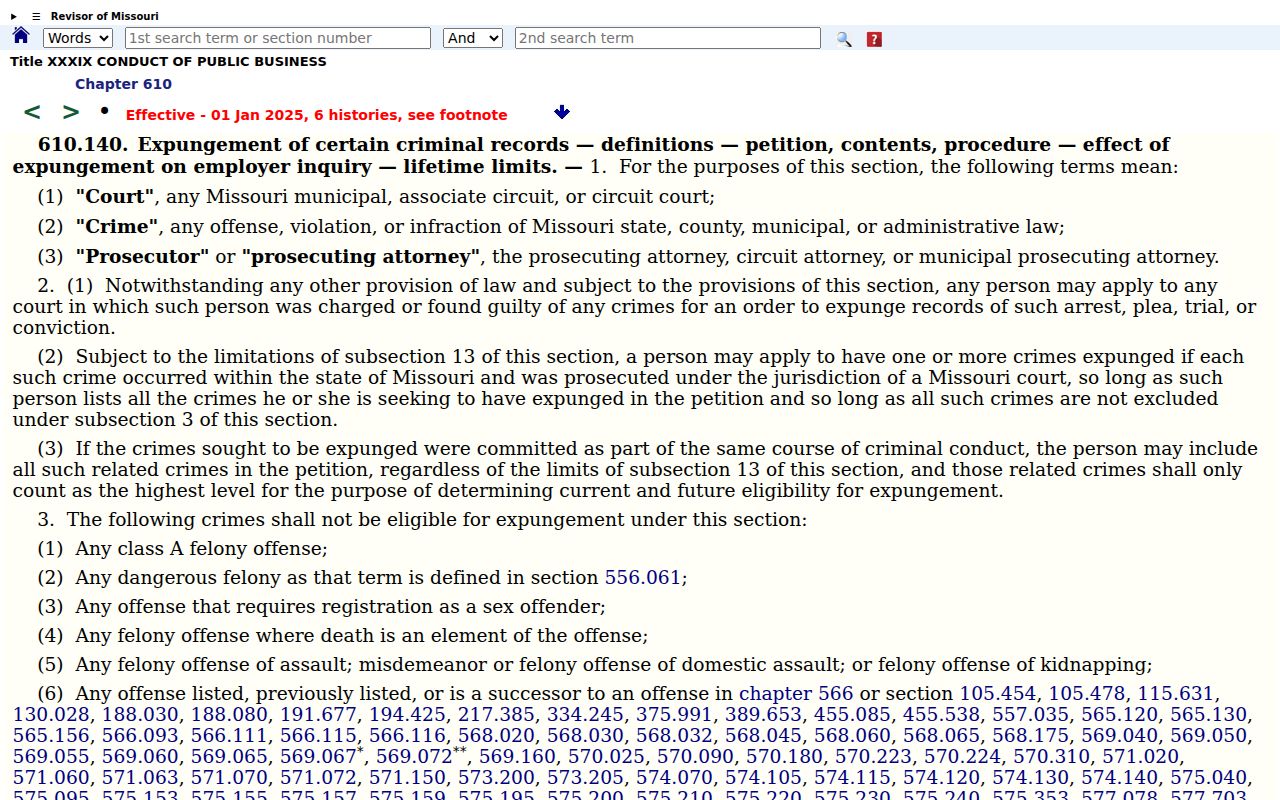Viewport: 1280px width, 800px height.
Task: Select the 610.140 section number heading
Action: 84,144
